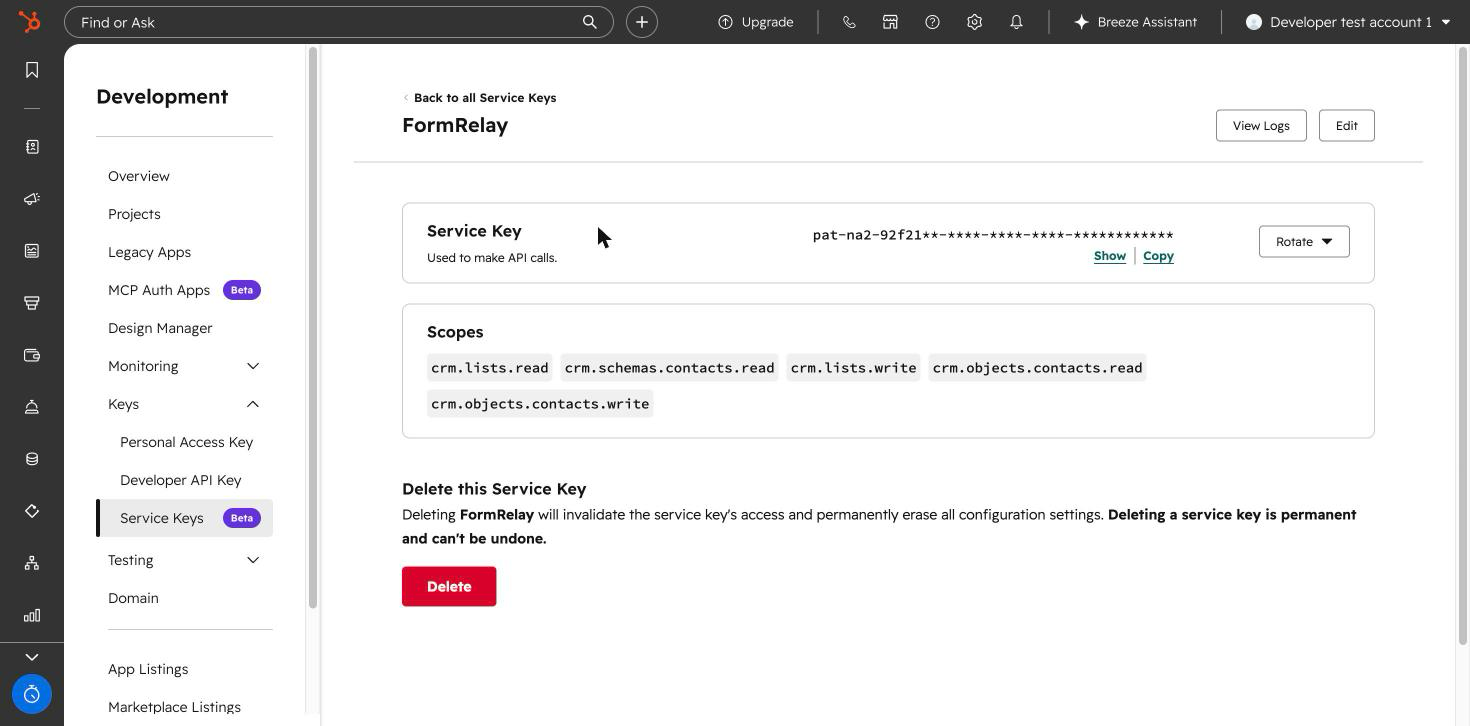The height and width of the screenshot is (726, 1470).
Task: Select Service Keys in sidebar
Action: tap(184, 518)
